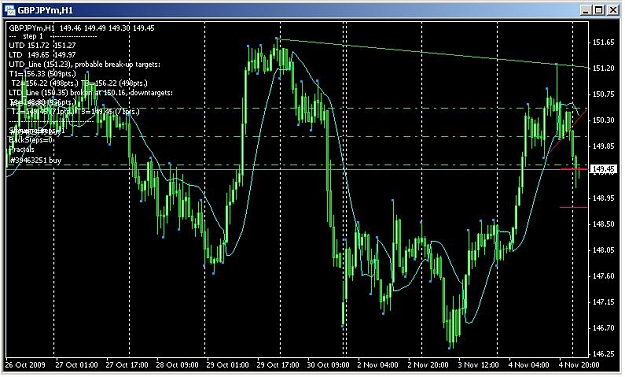Click the '2 Nov 04:00' time axis label

point(378,365)
